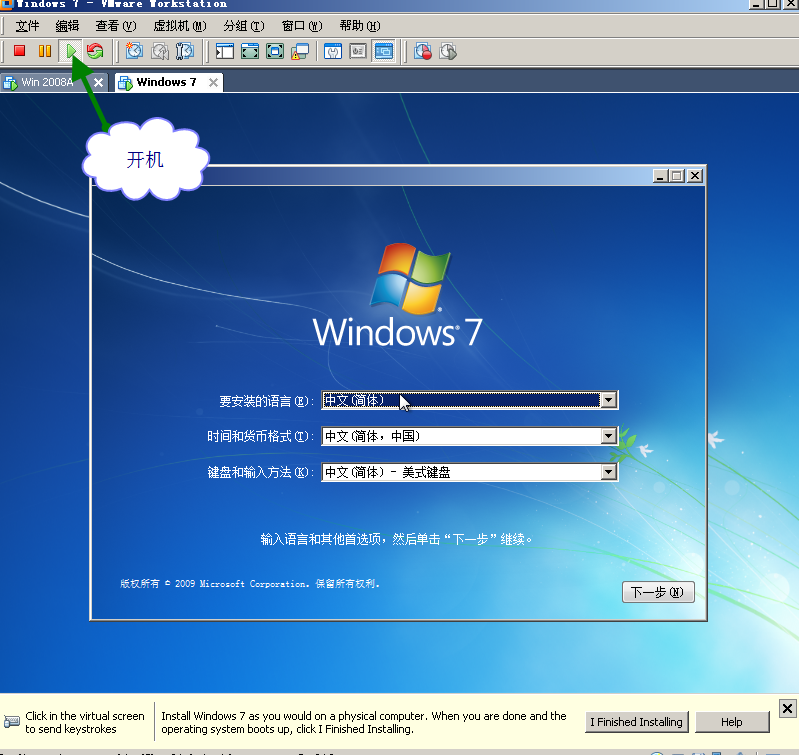Image resolution: width=799 pixels, height=755 pixels.
Task: Select the Windows 7 tab
Action: point(169,83)
